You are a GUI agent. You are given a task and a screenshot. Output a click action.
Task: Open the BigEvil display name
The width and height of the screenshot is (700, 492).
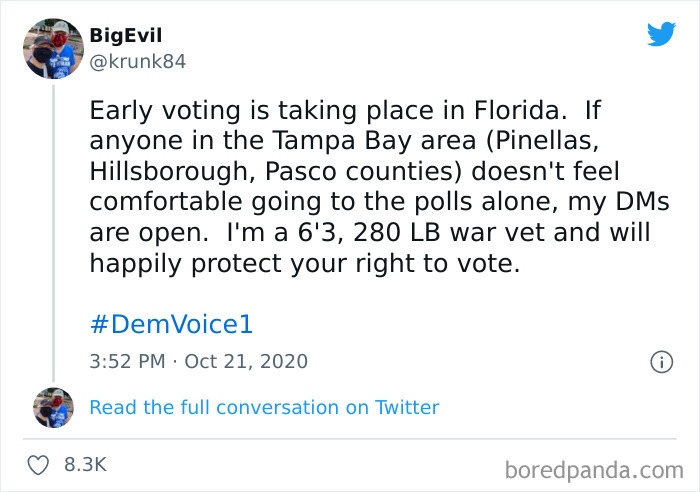125,36
